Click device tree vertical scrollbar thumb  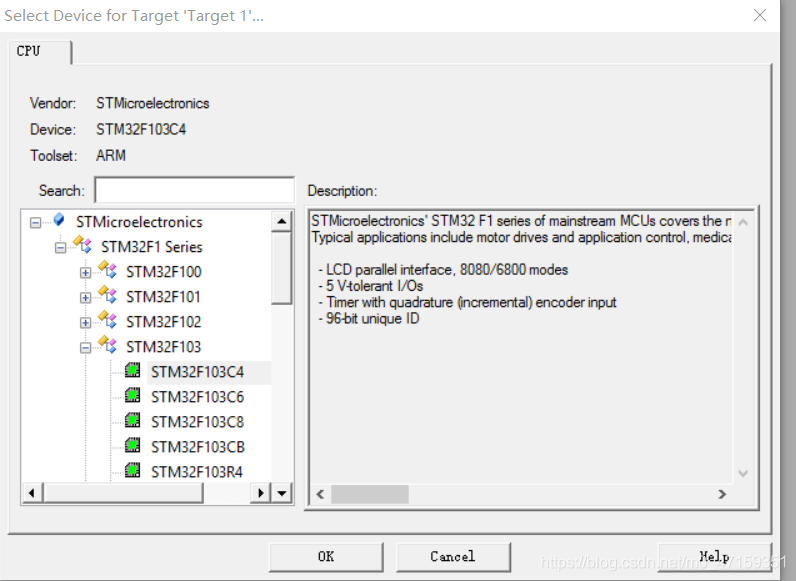pos(282,268)
